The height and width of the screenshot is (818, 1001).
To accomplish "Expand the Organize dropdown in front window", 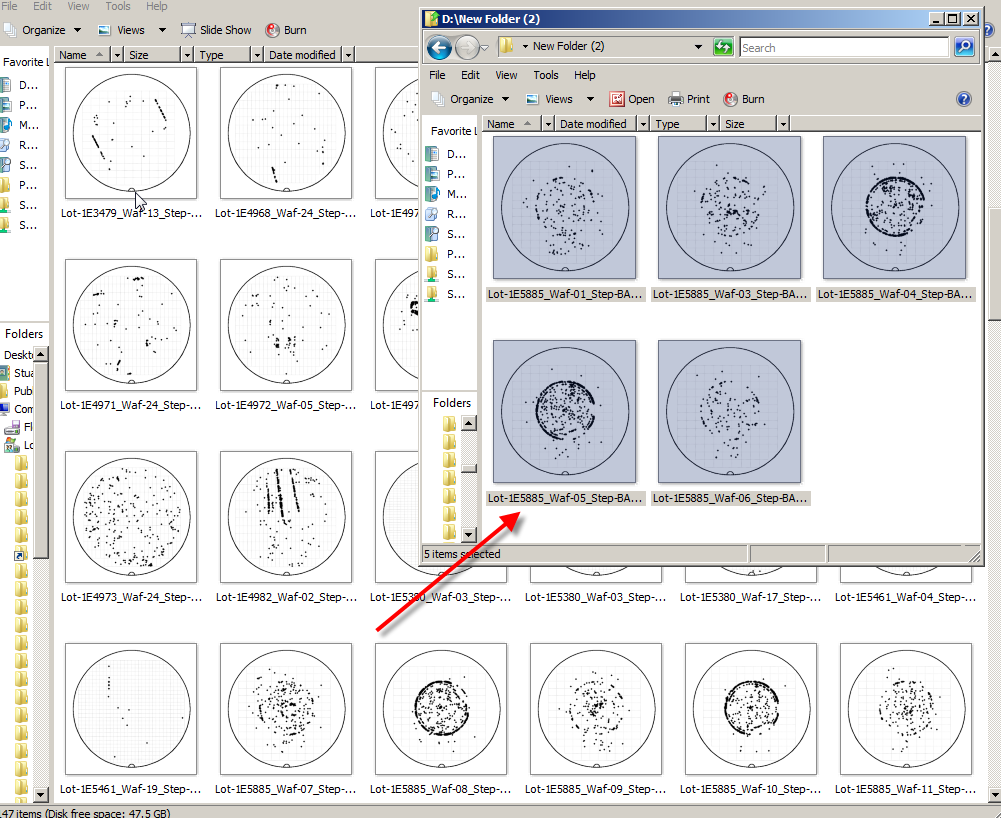I will click(471, 99).
